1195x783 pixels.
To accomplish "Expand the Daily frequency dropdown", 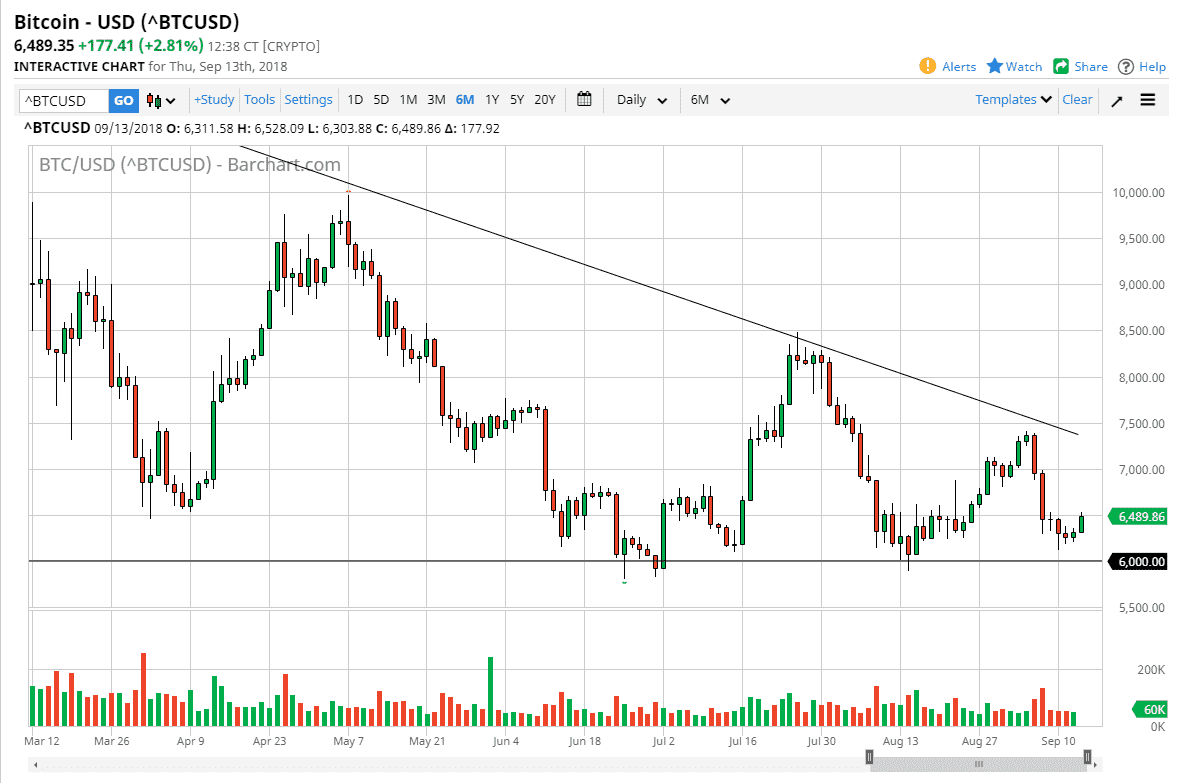I will (x=644, y=100).
